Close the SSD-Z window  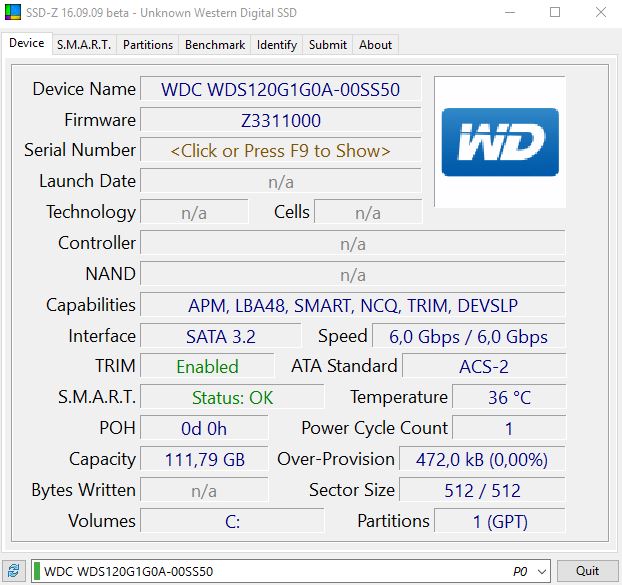tap(601, 12)
